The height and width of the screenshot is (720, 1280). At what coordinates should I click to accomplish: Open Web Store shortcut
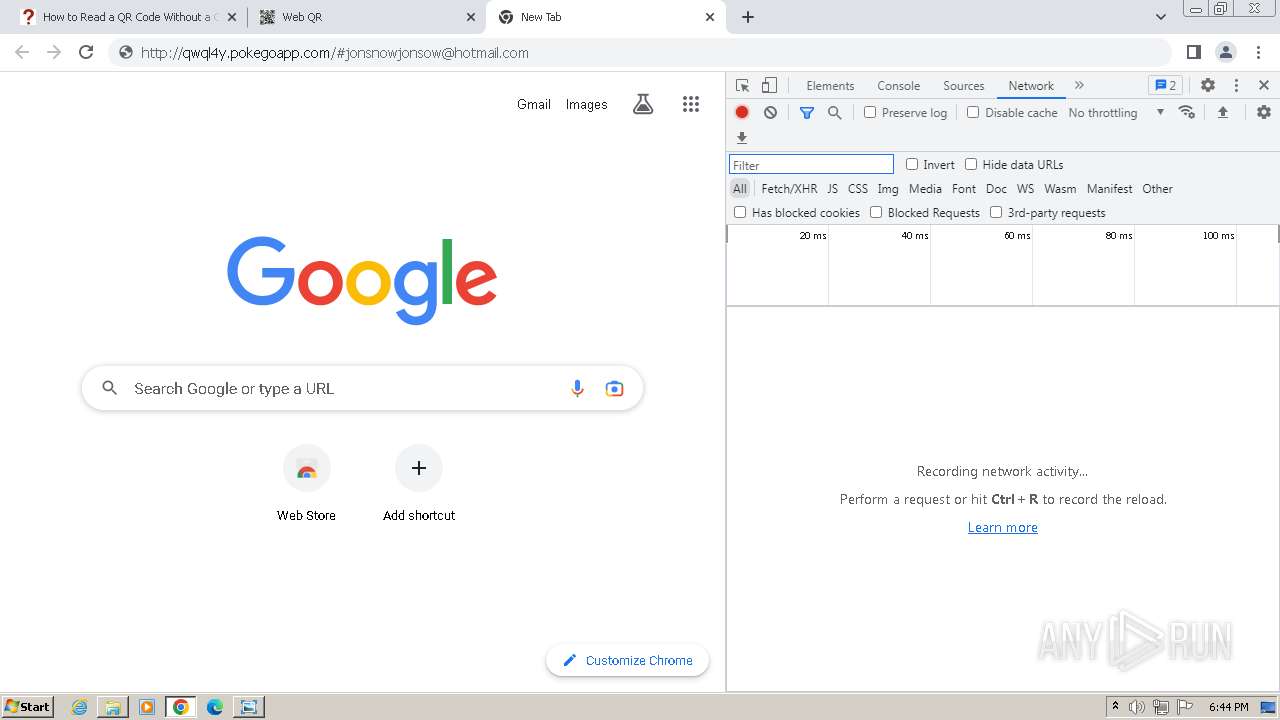pyautogui.click(x=306, y=485)
